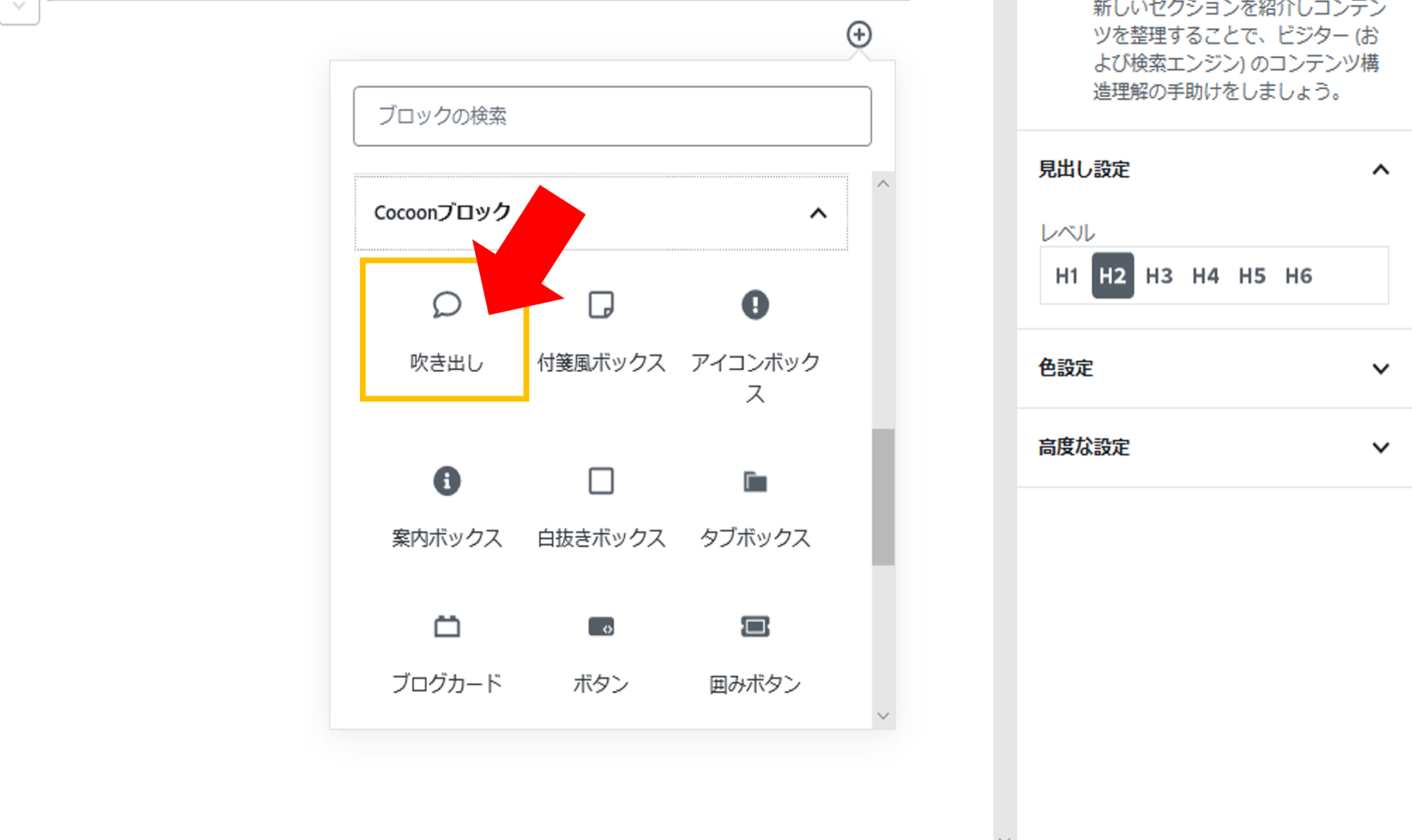1412x840 pixels.
Task: Insert the 付箋風ボックス sticky note block
Action: click(x=601, y=331)
